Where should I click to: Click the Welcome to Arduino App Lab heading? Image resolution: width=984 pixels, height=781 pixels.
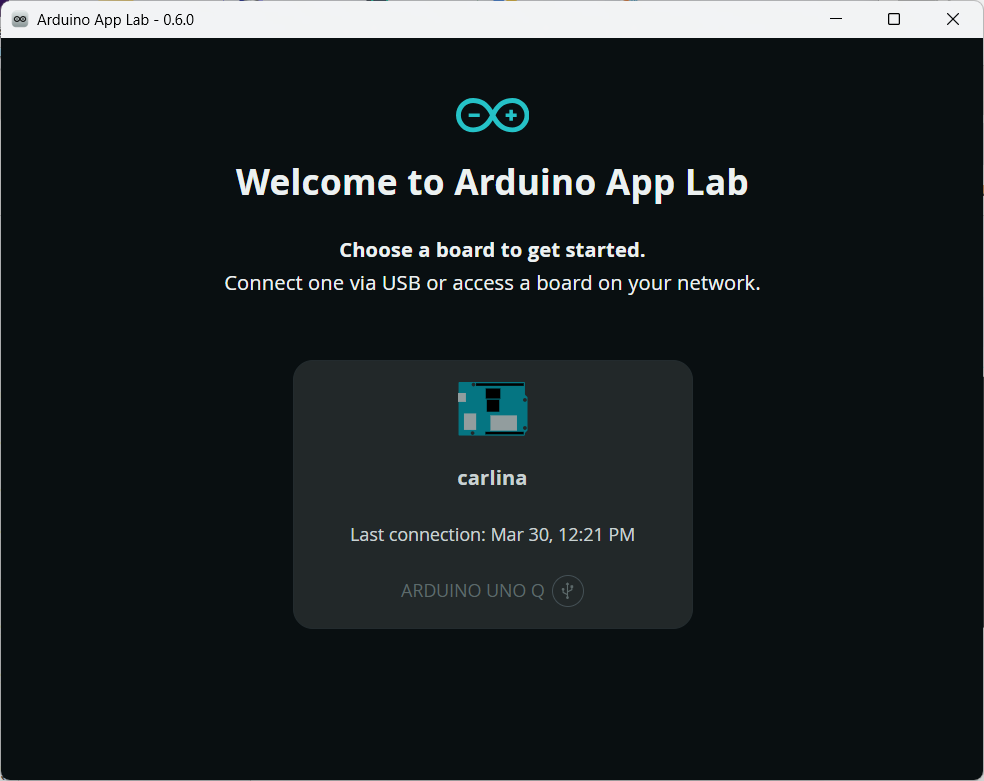pos(492,183)
